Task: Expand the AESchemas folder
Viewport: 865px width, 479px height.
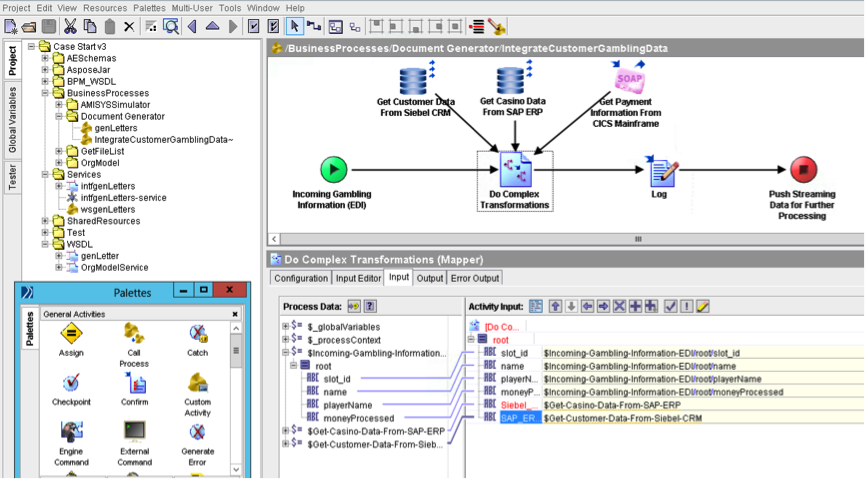Action: coord(45,58)
